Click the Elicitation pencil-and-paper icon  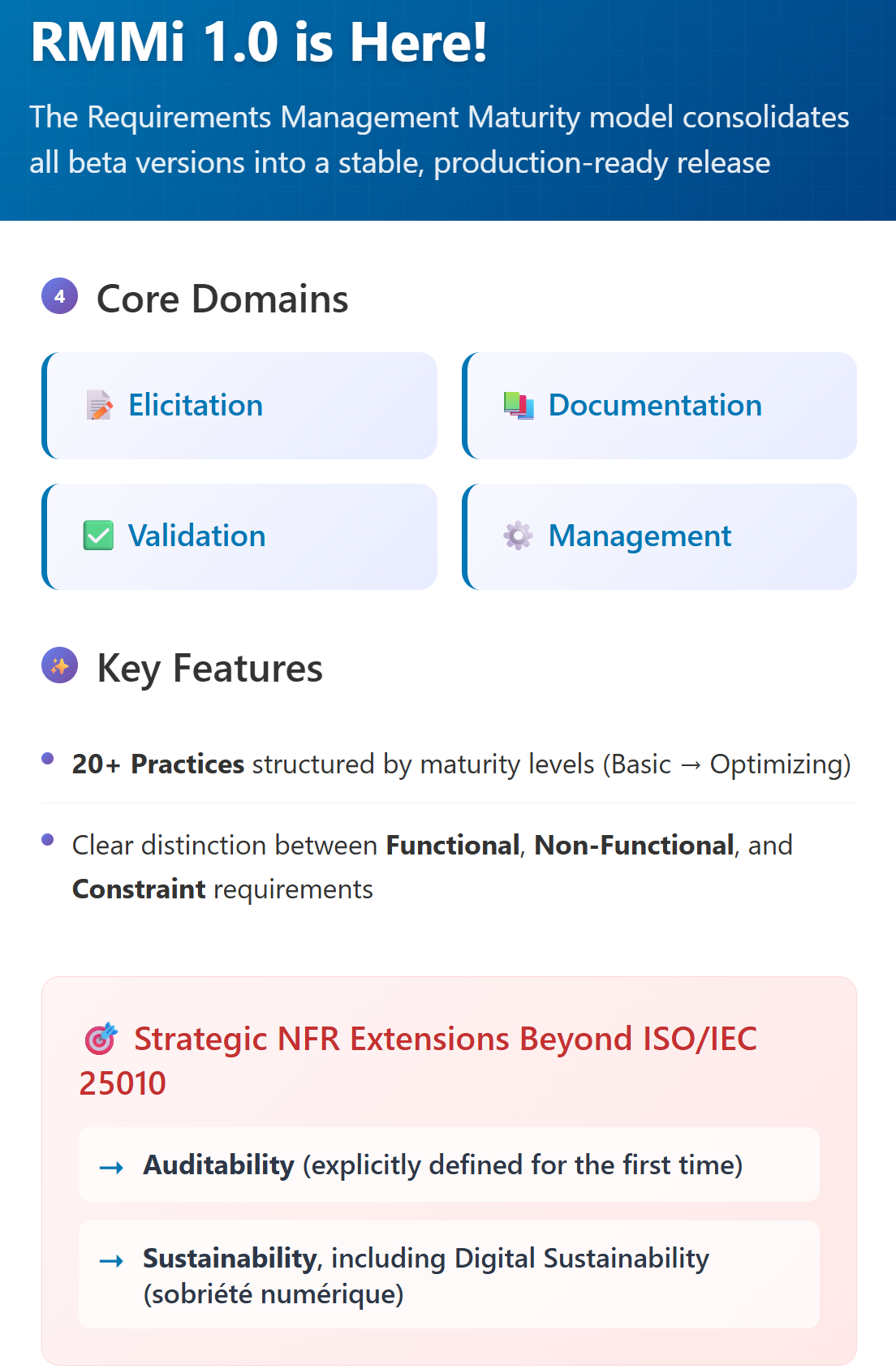pyautogui.click(x=99, y=405)
